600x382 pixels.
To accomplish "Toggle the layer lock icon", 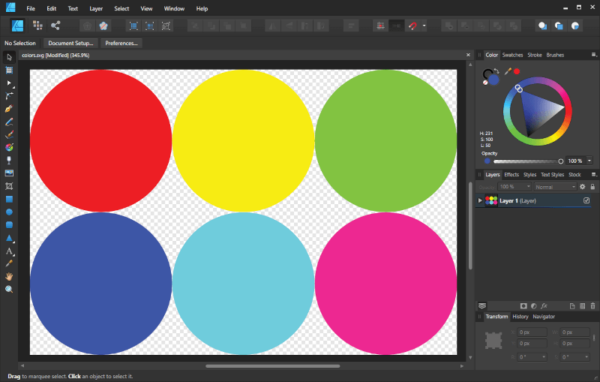I will tap(592, 187).
